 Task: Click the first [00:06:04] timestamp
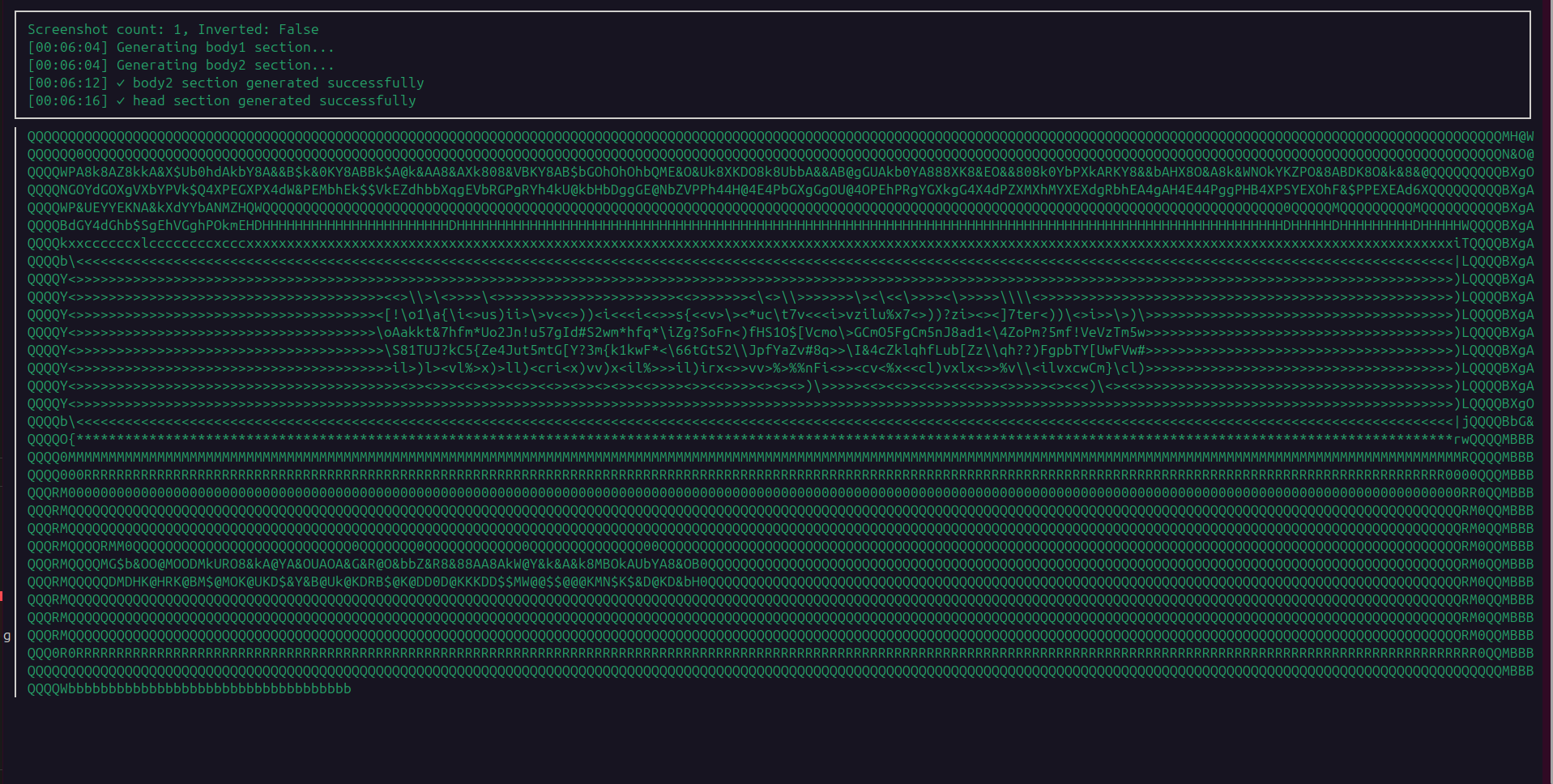[x=68, y=47]
